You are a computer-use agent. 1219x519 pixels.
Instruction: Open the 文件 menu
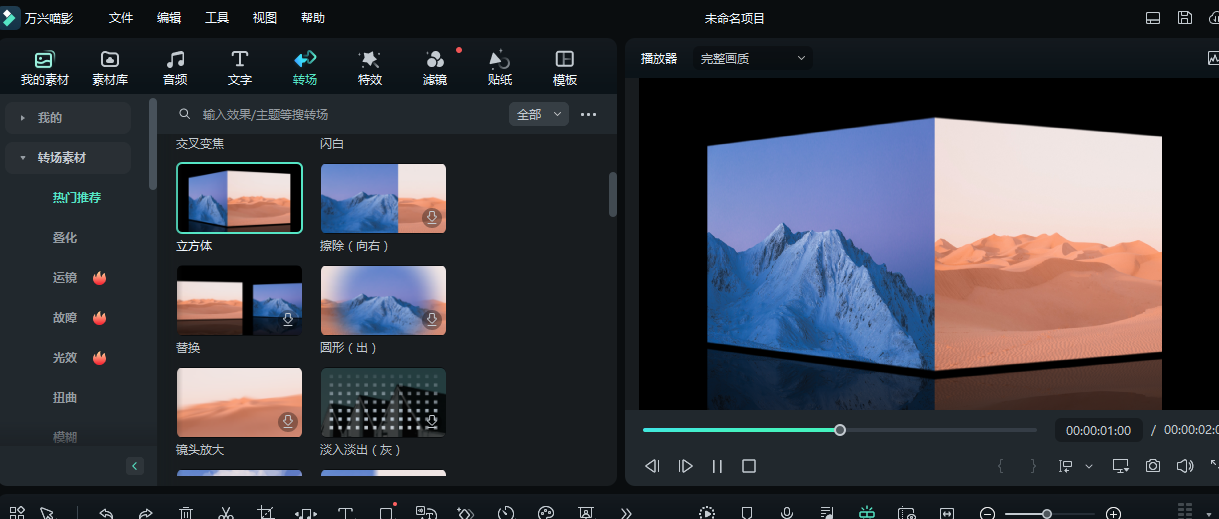[121, 18]
